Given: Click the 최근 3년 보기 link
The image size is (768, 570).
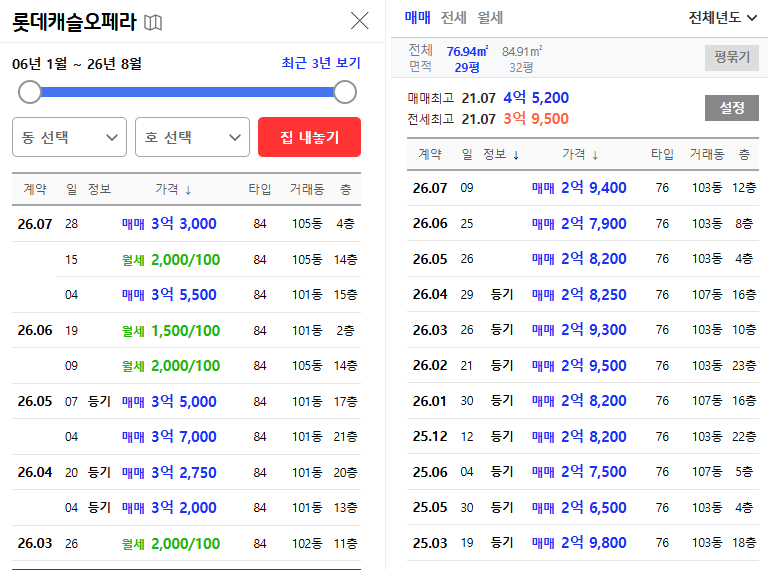Looking at the screenshot, I should (321, 63).
